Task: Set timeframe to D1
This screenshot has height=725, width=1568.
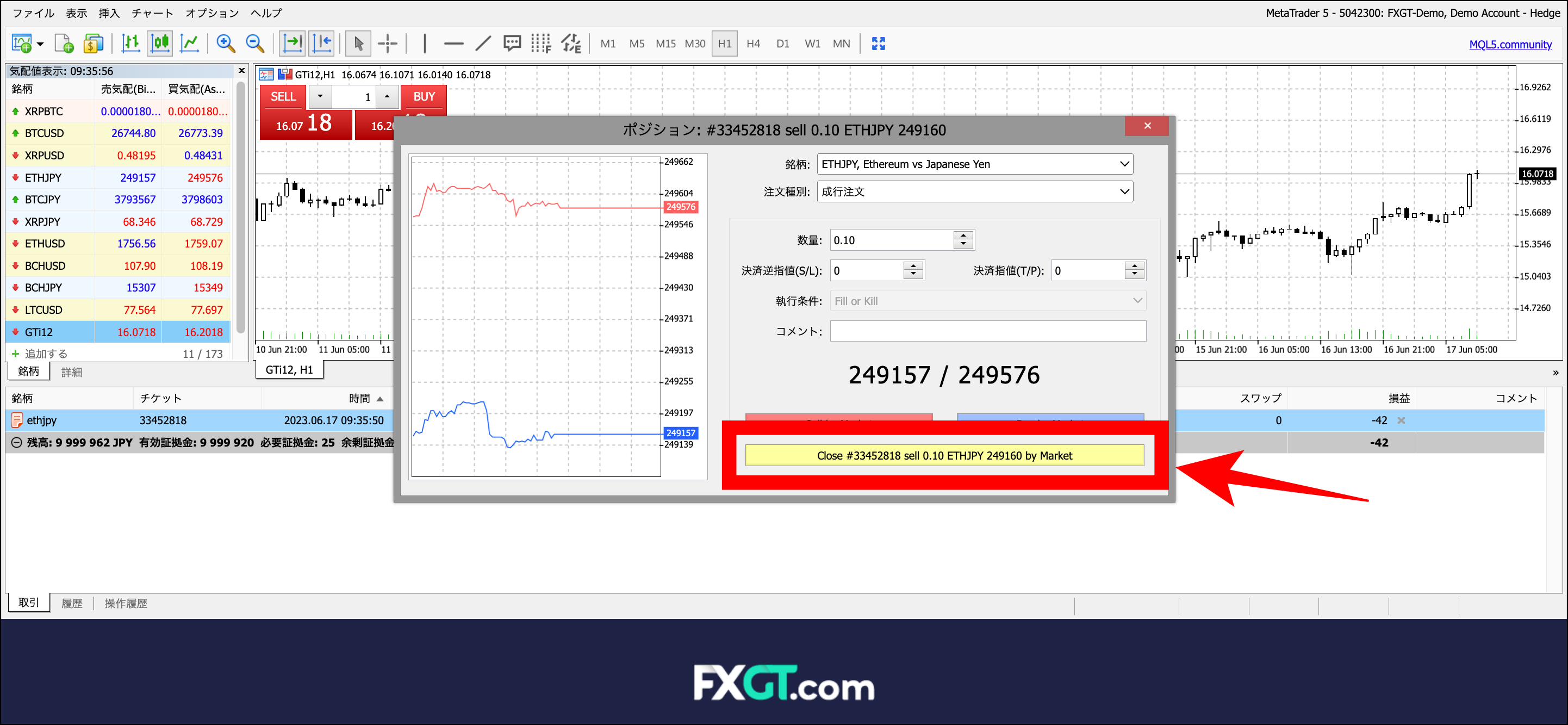Action: coord(783,44)
